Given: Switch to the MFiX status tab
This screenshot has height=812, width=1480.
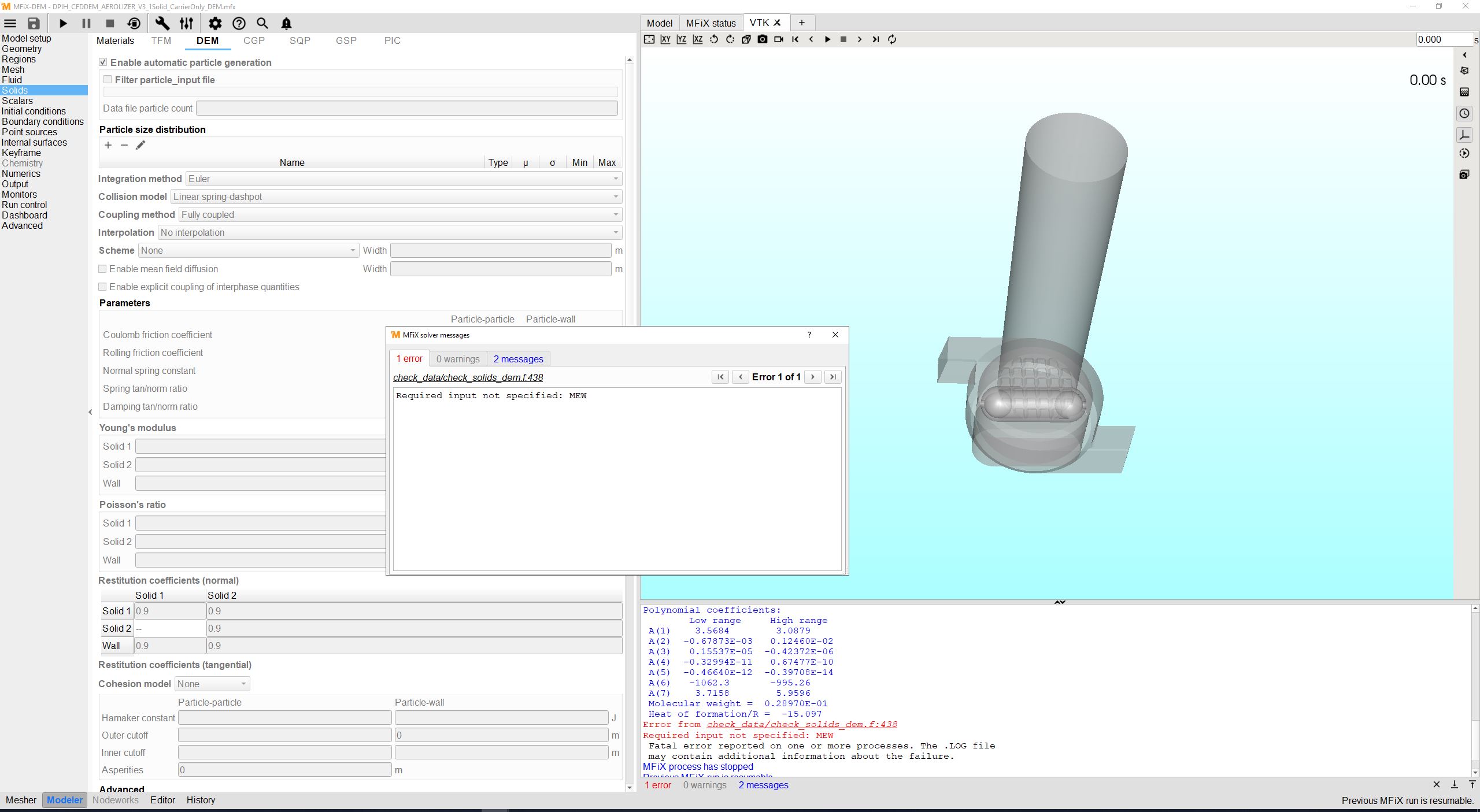Looking at the screenshot, I should (x=711, y=23).
